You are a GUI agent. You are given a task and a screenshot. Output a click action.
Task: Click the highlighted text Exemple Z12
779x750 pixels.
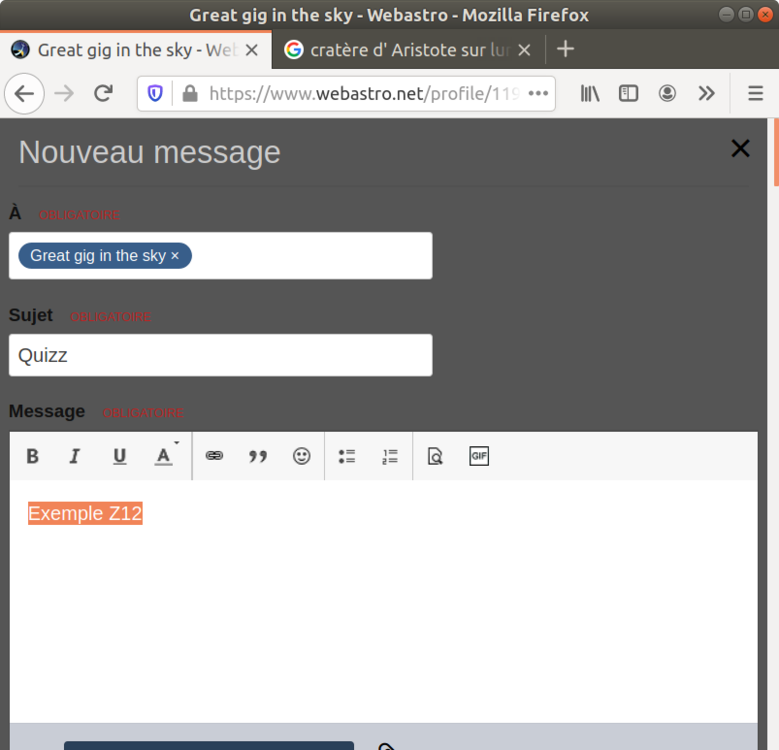pyautogui.click(x=85, y=513)
